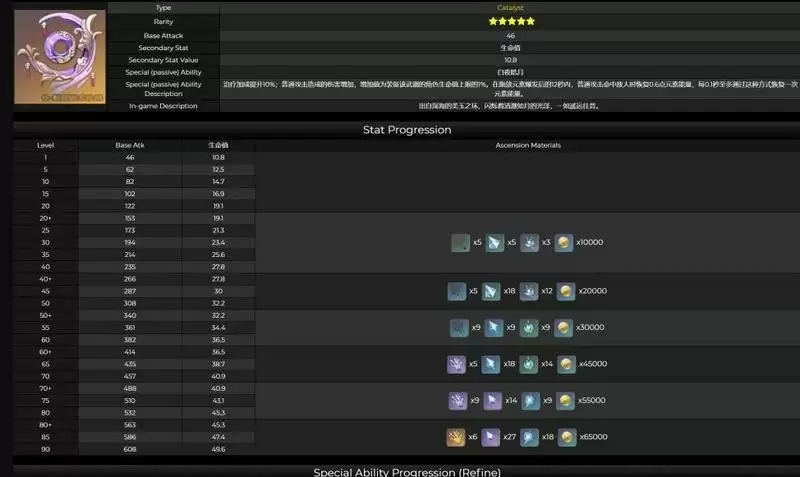Select the gold material icon marked x6
The height and width of the screenshot is (477, 800).
(457, 437)
